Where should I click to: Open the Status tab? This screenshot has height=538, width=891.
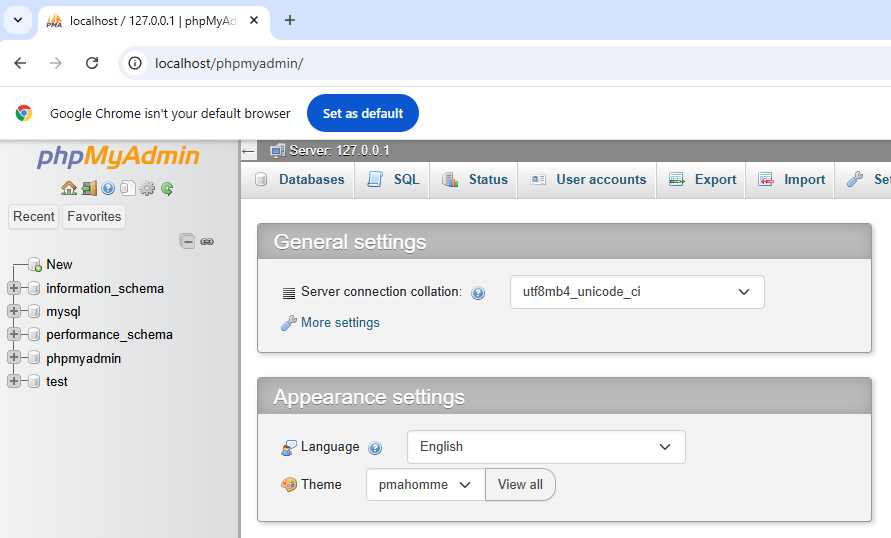[x=474, y=180]
